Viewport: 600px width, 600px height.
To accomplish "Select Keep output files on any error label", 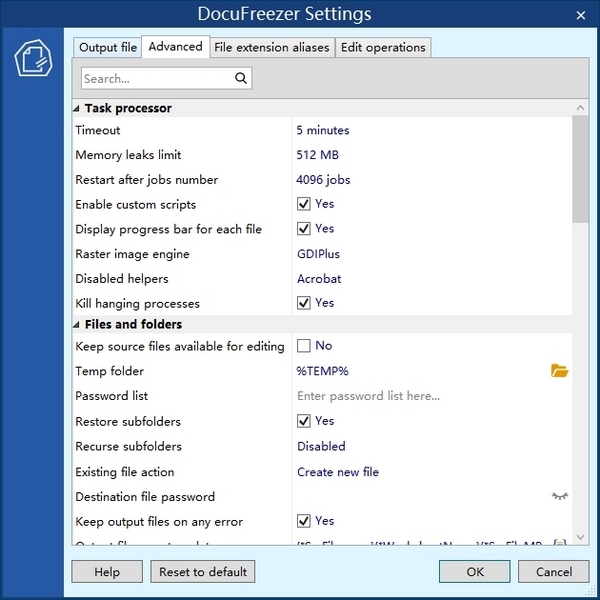I will 159,522.
